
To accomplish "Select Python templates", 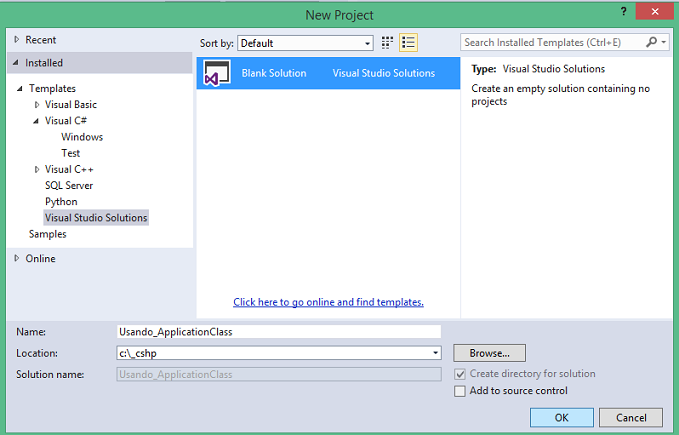I will [x=61, y=202].
